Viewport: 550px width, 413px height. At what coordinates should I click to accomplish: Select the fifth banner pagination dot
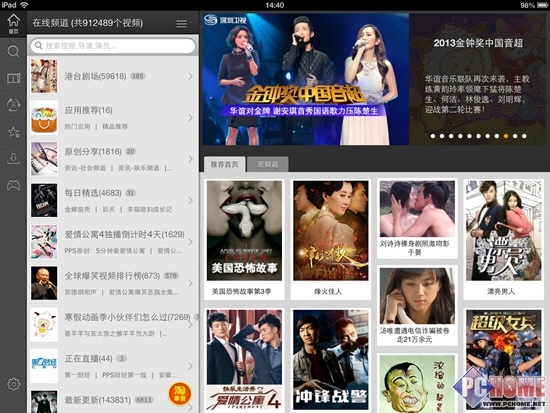[x=469, y=136]
